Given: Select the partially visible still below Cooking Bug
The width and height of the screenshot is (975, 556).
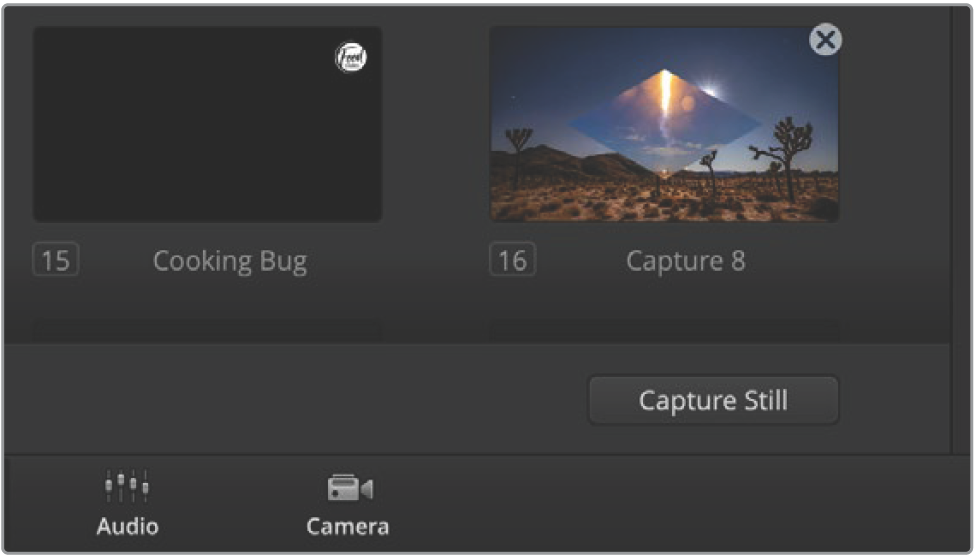Looking at the screenshot, I should (x=207, y=331).
